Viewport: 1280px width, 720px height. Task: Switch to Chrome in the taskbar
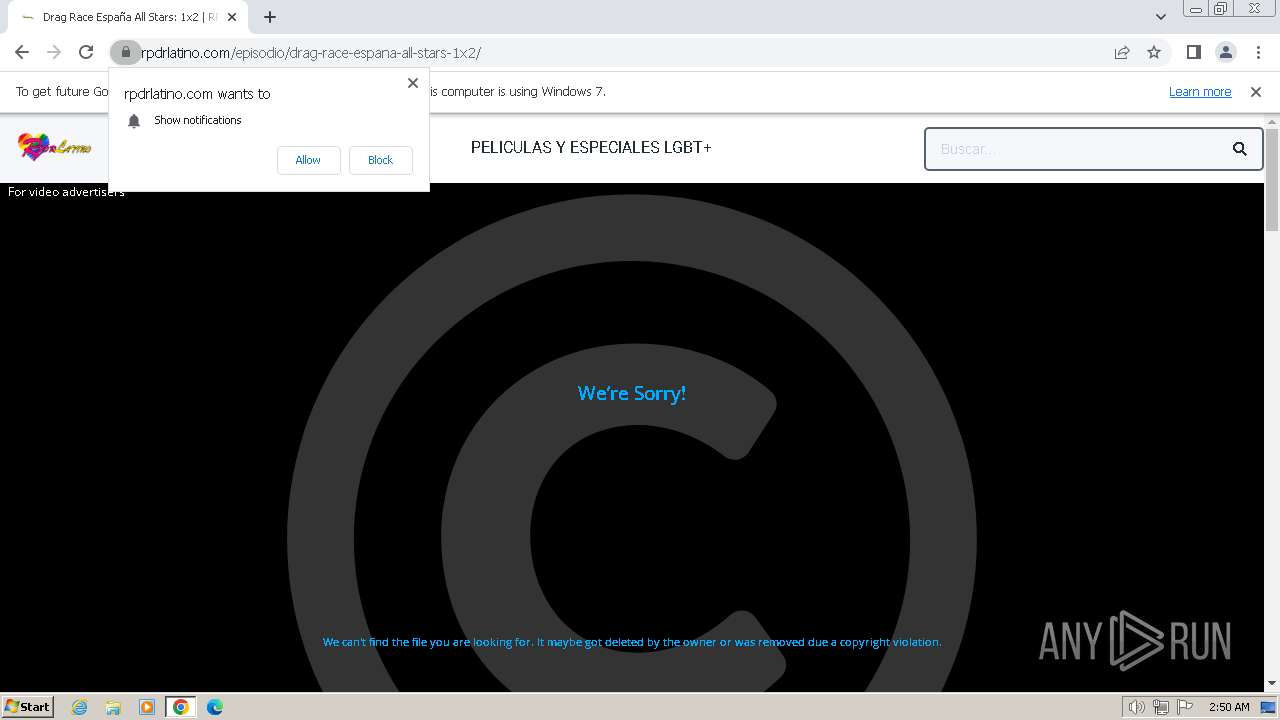click(x=181, y=707)
